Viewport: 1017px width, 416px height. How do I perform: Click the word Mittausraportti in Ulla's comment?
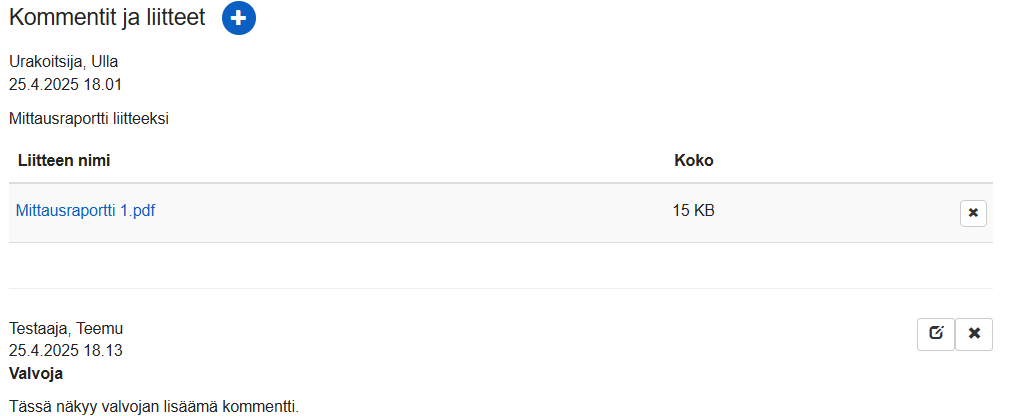(x=54, y=119)
